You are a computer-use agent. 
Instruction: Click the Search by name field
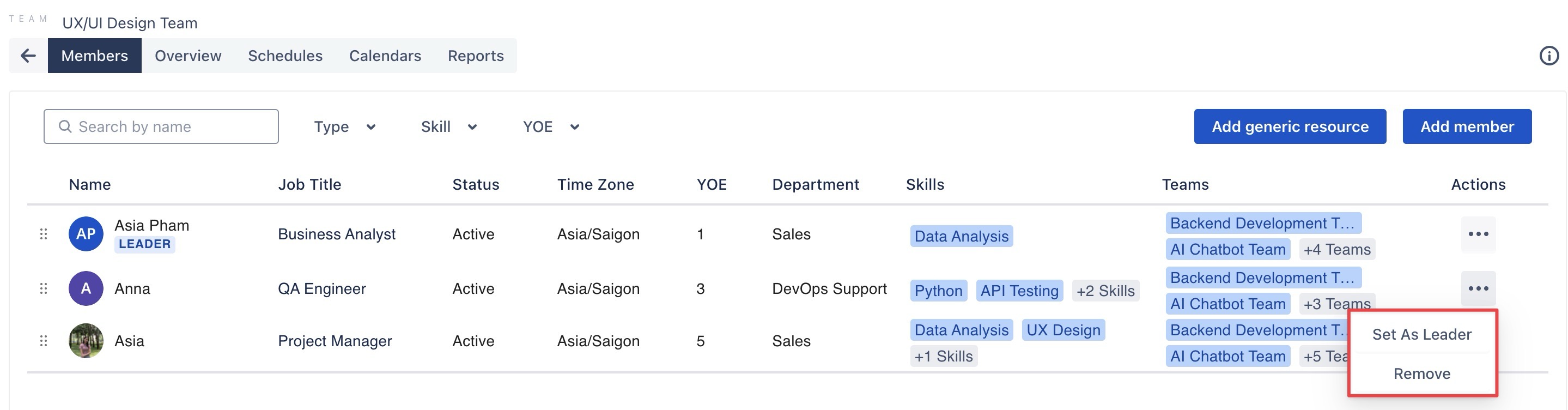click(161, 126)
